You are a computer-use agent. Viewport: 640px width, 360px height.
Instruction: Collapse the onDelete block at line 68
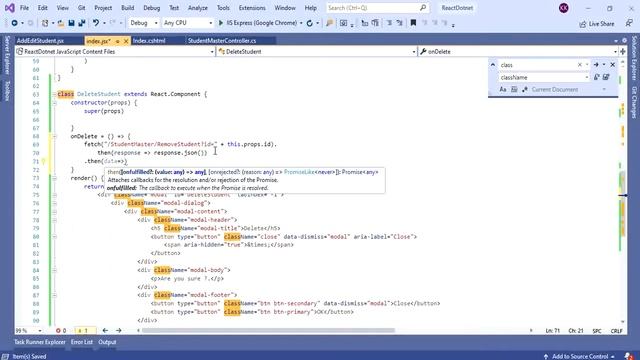[x=54, y=136]
